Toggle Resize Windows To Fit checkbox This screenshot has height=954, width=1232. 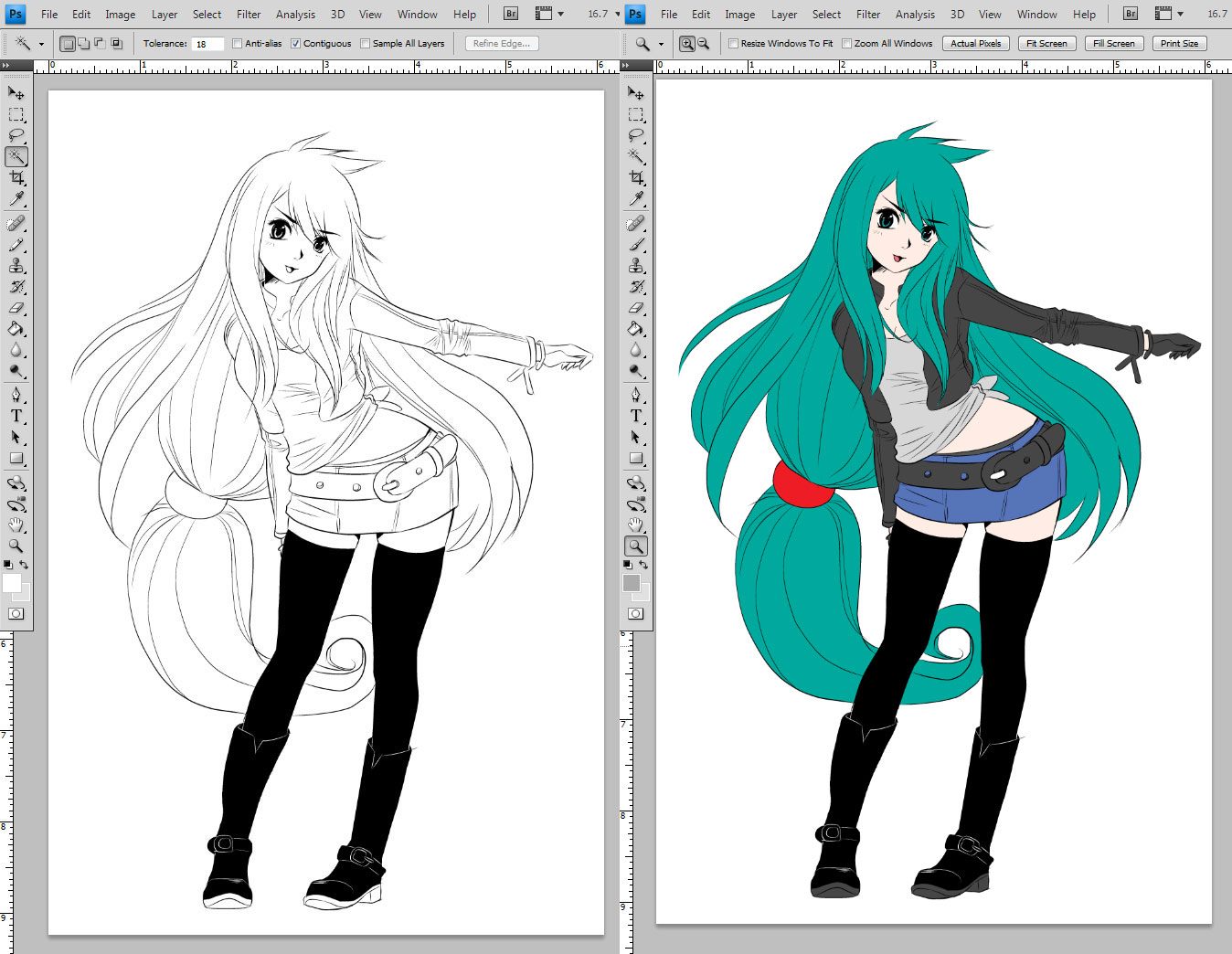point(733,44)
